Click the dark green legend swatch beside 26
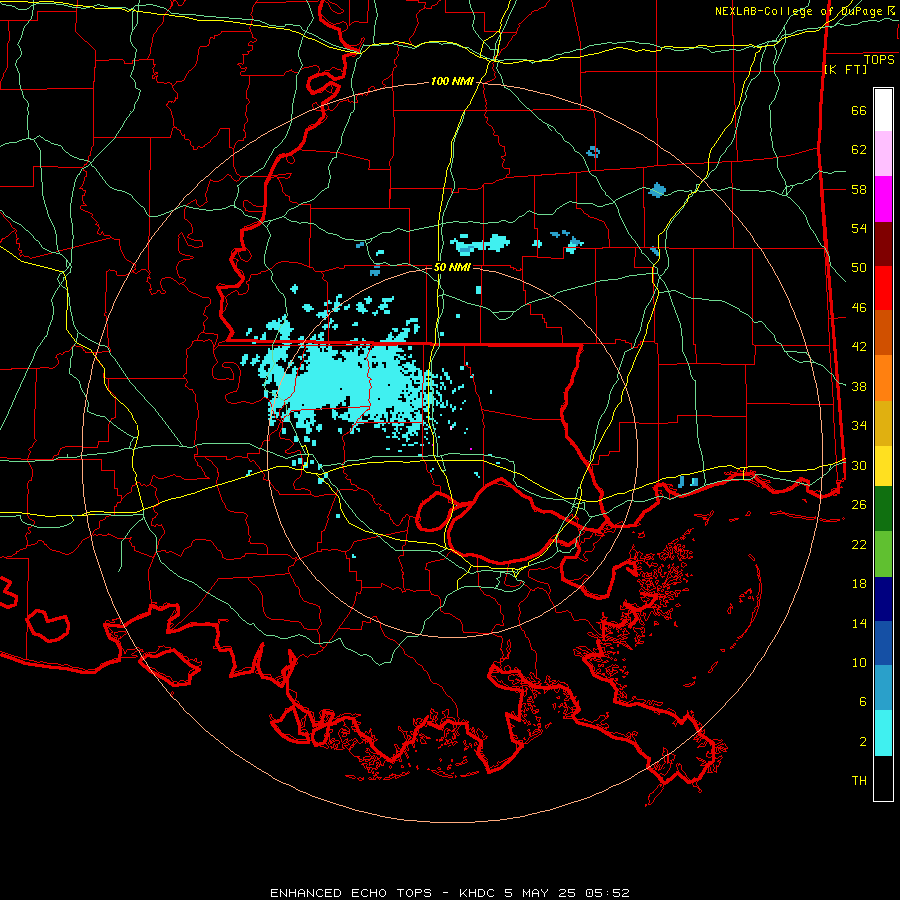 click(883, 509)
